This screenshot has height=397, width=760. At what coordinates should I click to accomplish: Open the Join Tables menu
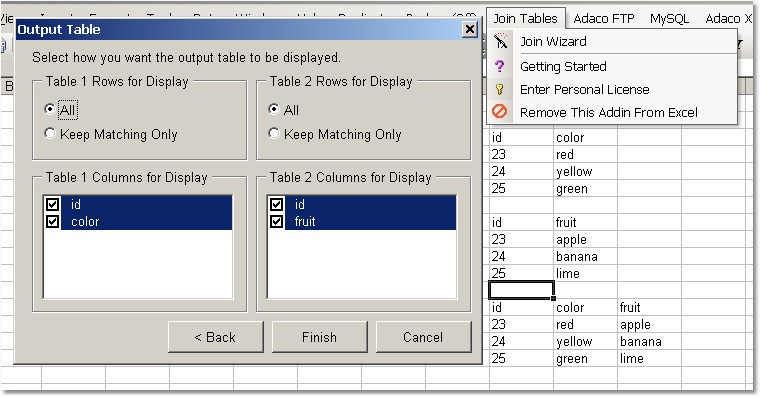[x=525, y=18]
